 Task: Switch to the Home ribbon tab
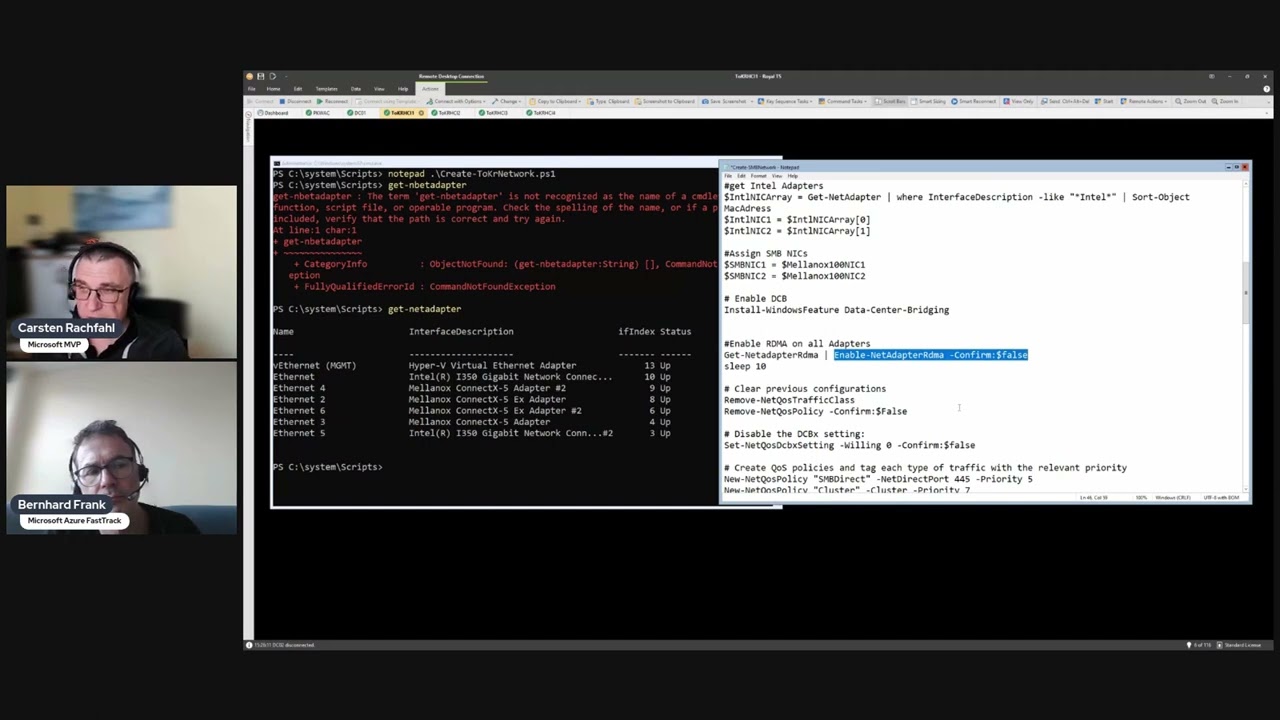pyautogui.click(x=273, y=89)
